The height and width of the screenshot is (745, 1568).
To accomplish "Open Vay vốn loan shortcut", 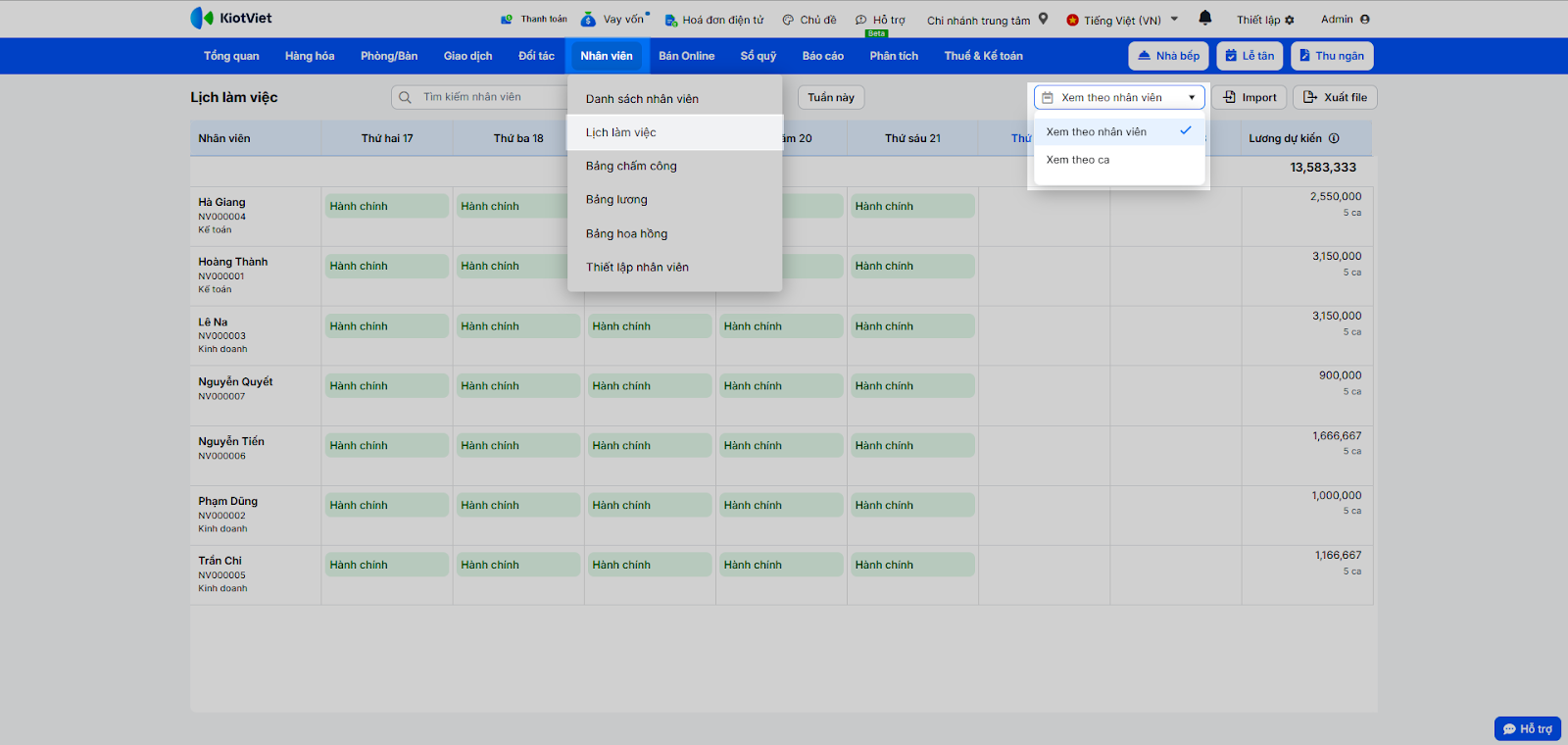I will tap(614, 20).
